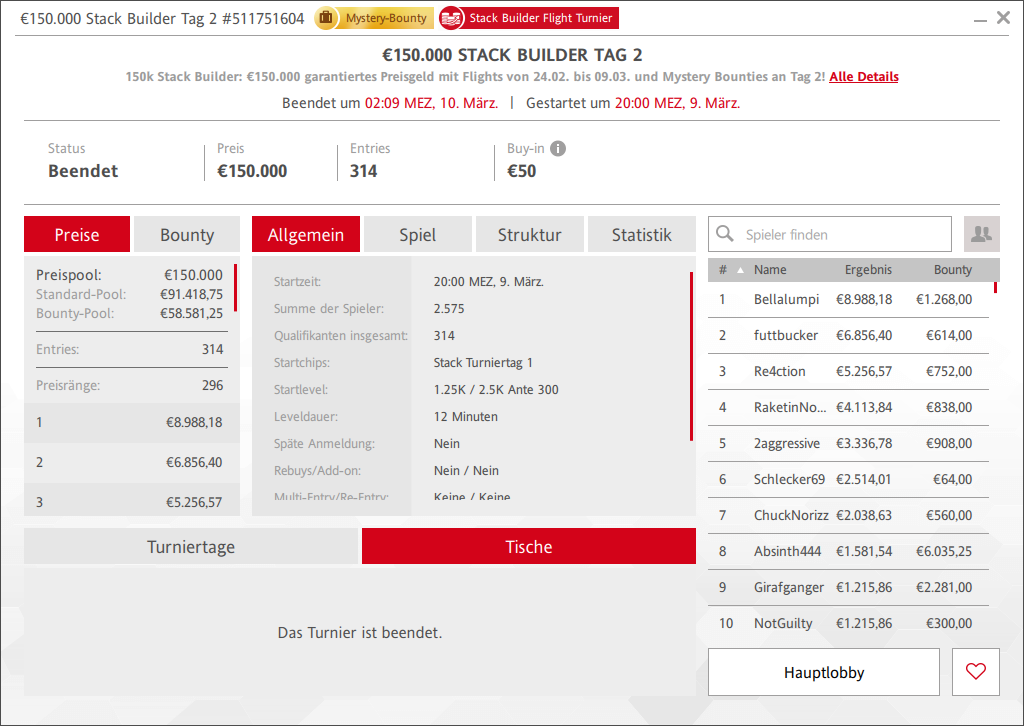Screen dimensions: 1024x726
Task: Click the Startlevel value 1.25K / 2.5K Ante 300
Action: (496, 390)
